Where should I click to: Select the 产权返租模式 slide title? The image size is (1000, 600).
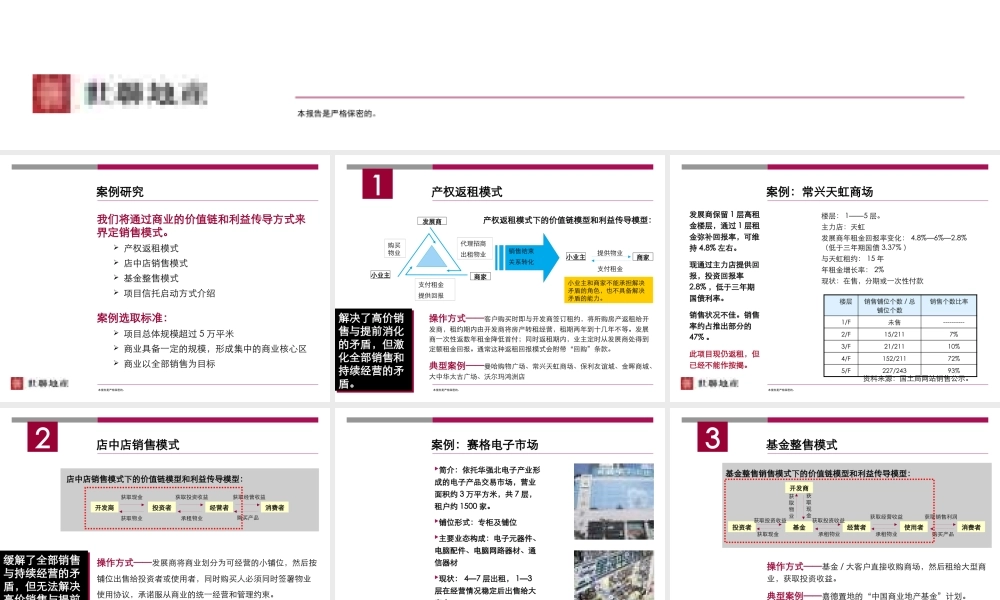(x=466, y=192)
